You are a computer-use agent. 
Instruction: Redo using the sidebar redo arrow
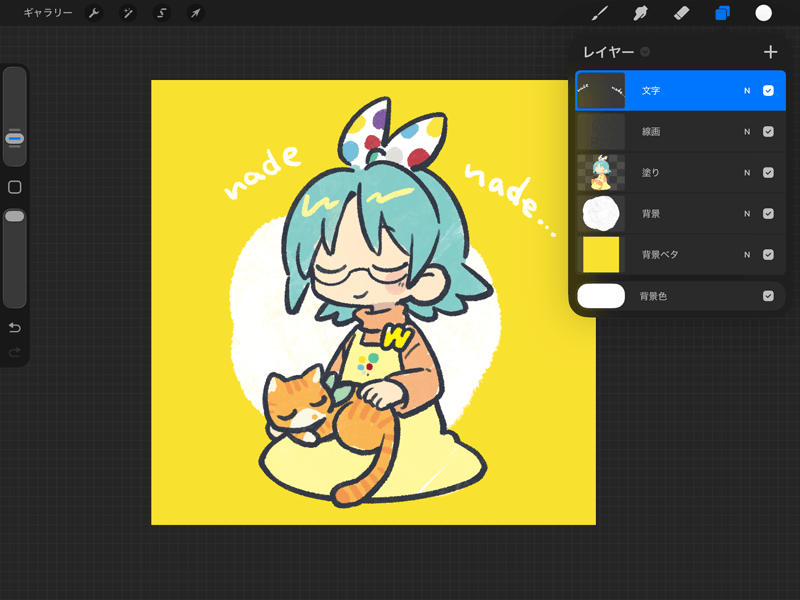tap(15, 352)
